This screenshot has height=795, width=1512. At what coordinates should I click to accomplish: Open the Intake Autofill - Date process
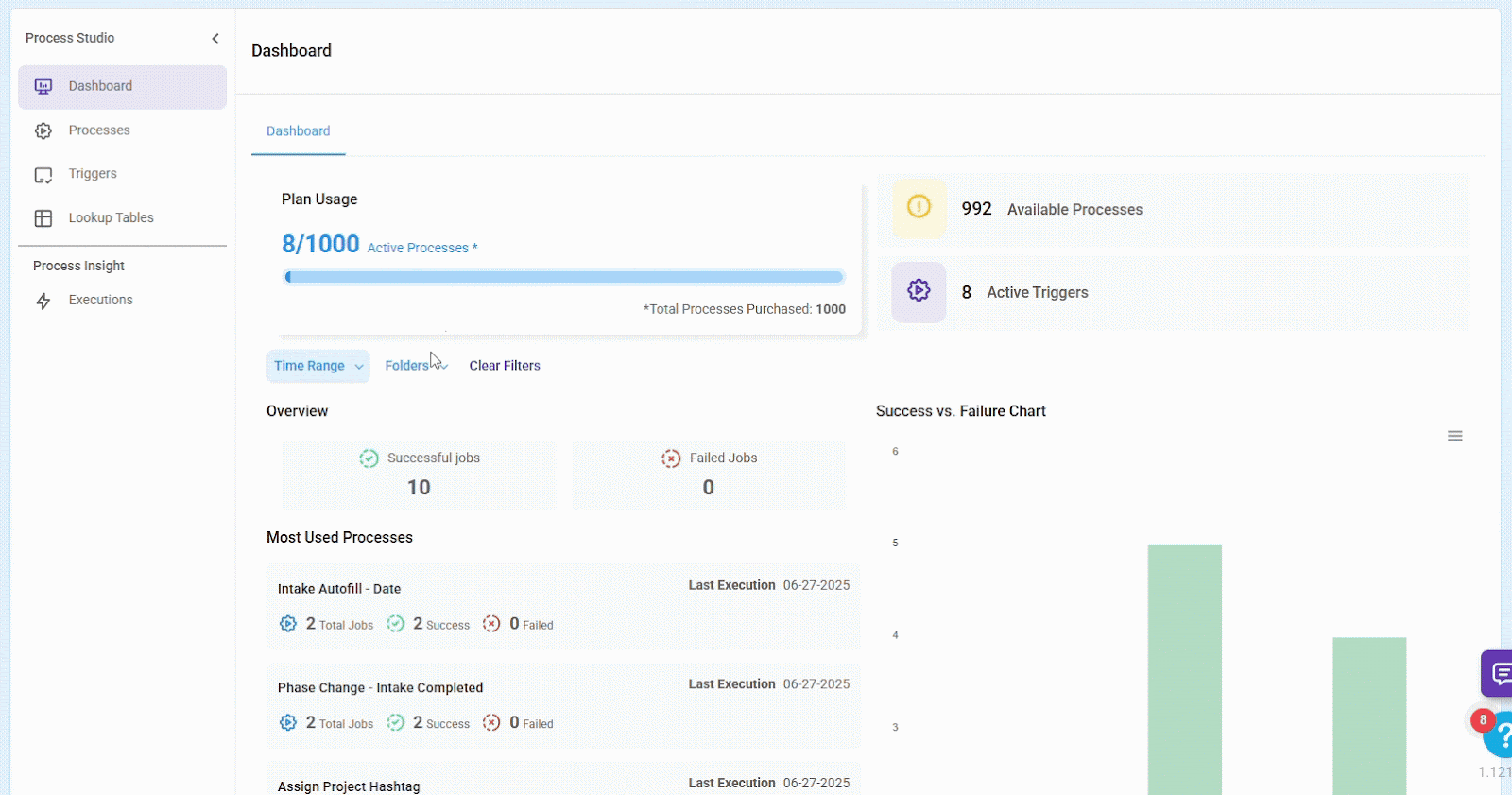click(x=339, y=589)
